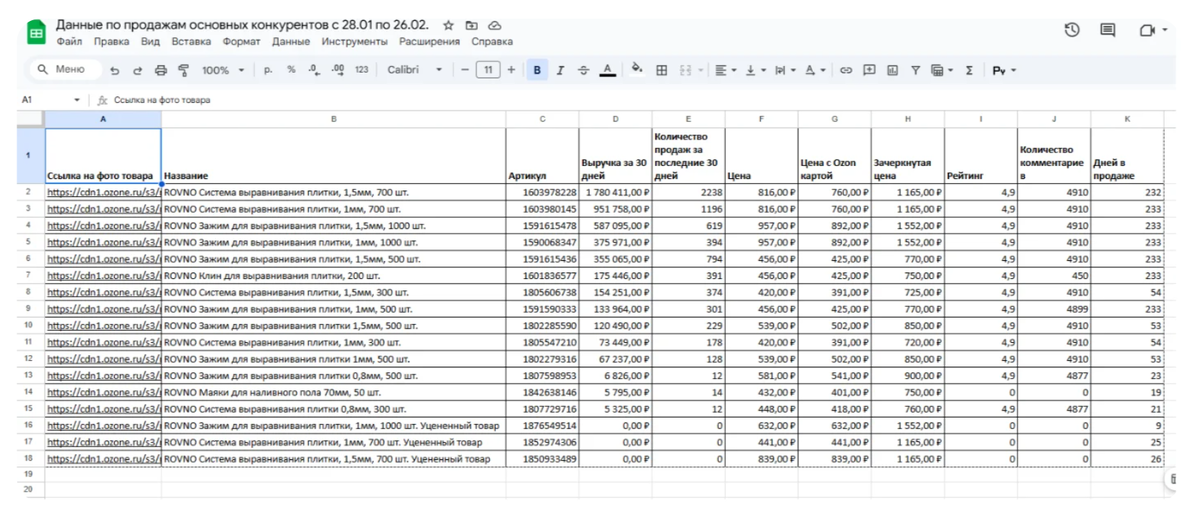This screenshot has height=524, width=1200.
Task: Open the zoom 100% dropdown
Action: click(223, 70)
